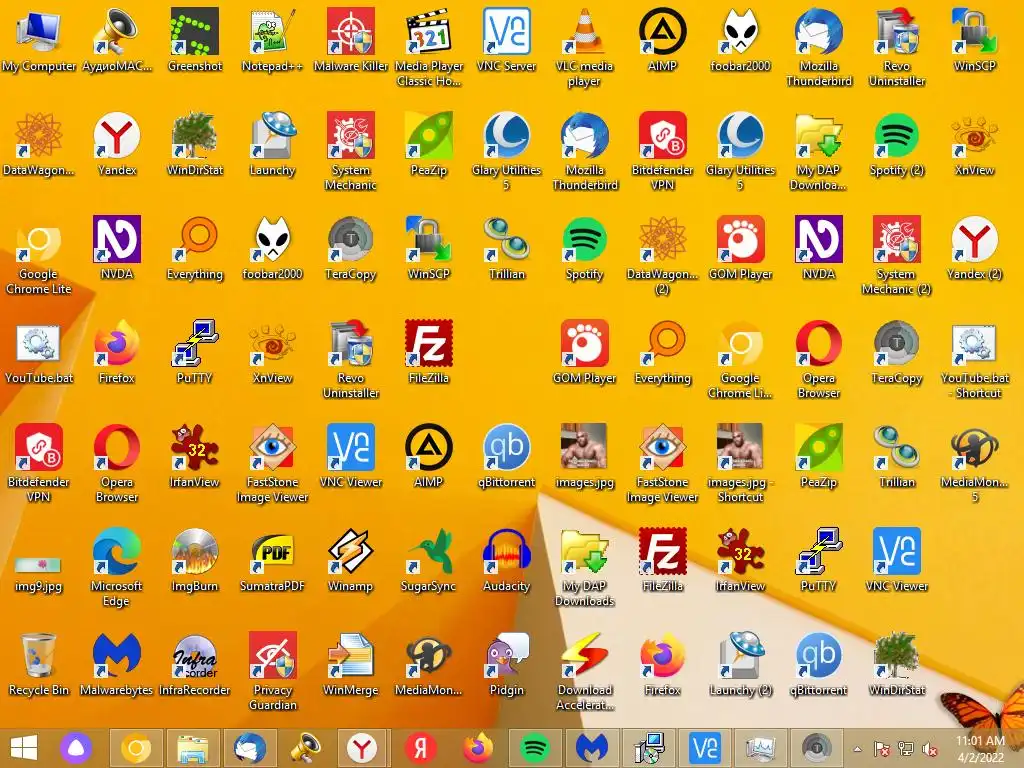1024x768 pixels.
Task: Select the MediaMonkey 5 desktop icon
Action: (974, 464)
